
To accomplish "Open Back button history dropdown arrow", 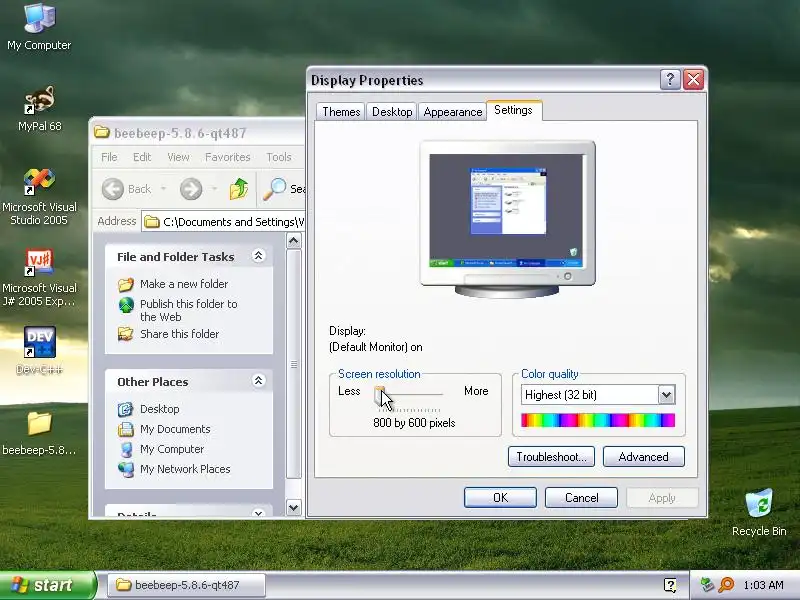I will point(163,189).
